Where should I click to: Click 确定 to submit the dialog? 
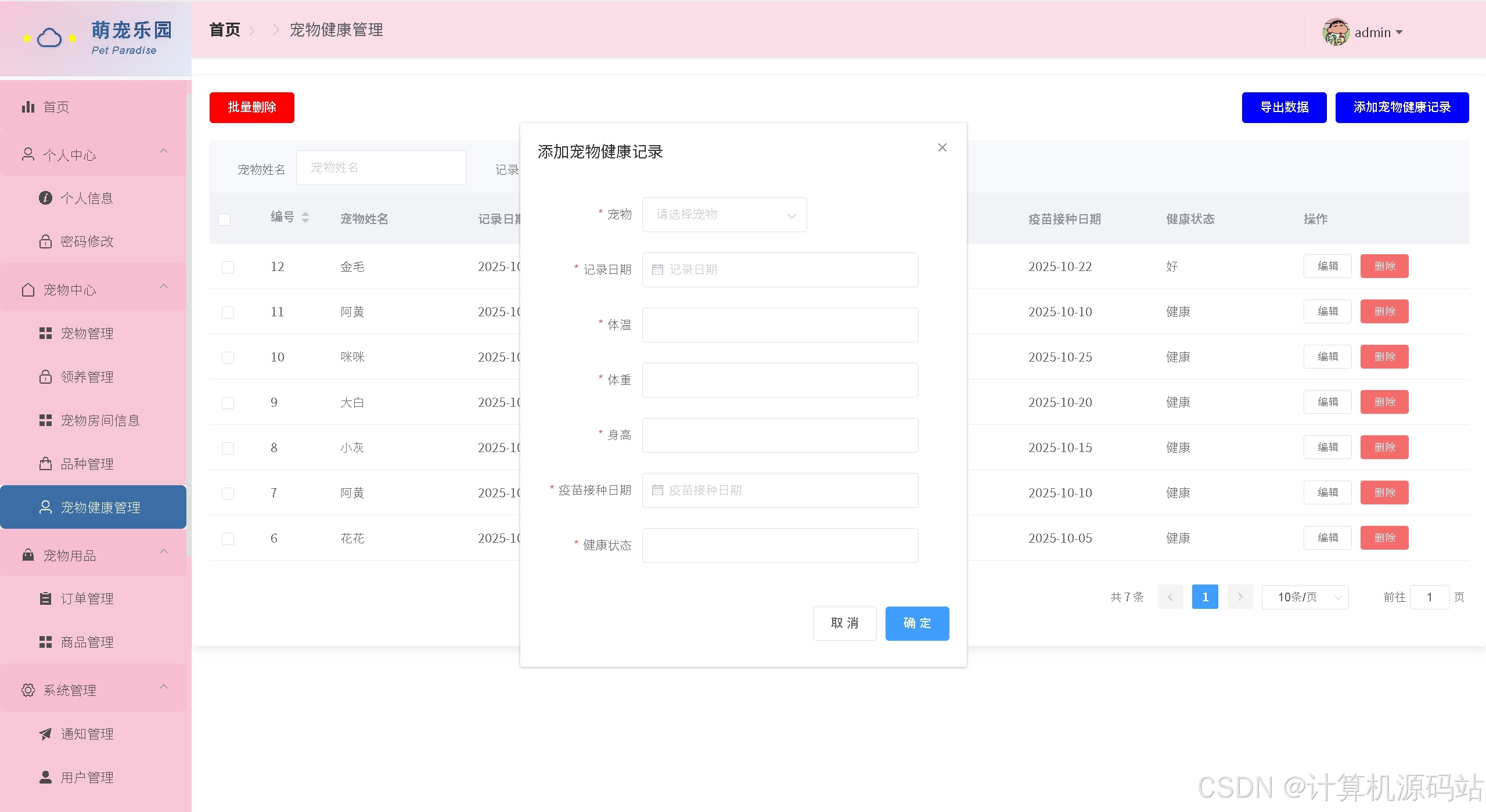click(917, 623)
